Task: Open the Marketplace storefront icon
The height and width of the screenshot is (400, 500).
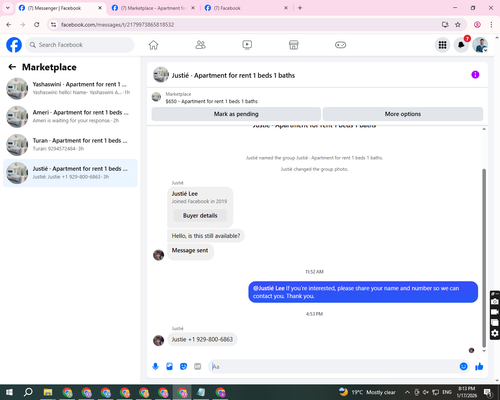Action: (294, 45)
